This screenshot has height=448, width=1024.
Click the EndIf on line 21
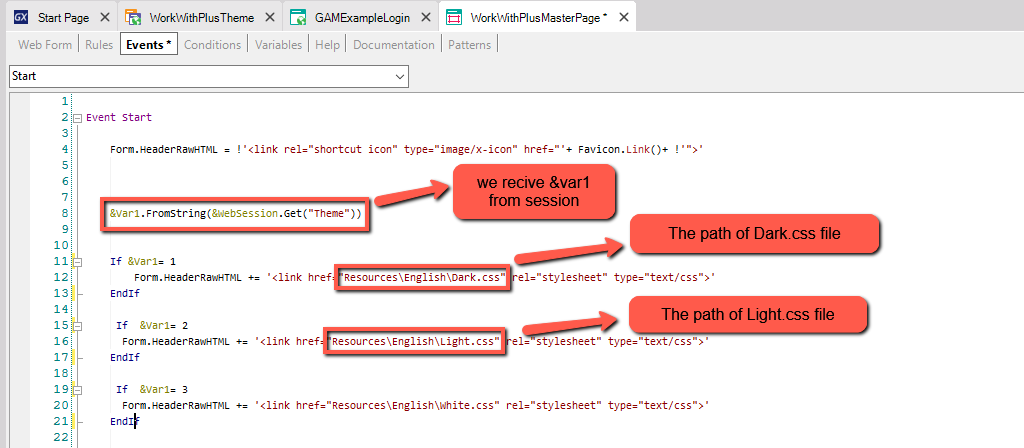click(125, 421)
